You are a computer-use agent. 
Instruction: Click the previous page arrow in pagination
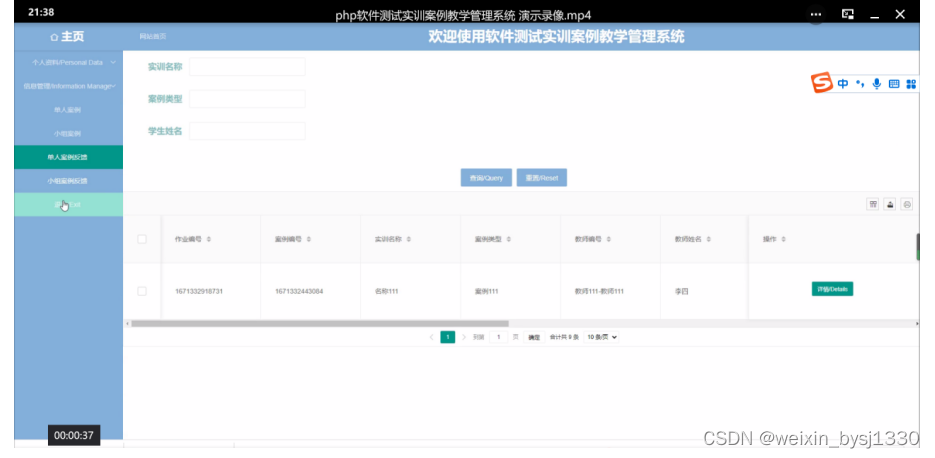[x=432, y=337]
